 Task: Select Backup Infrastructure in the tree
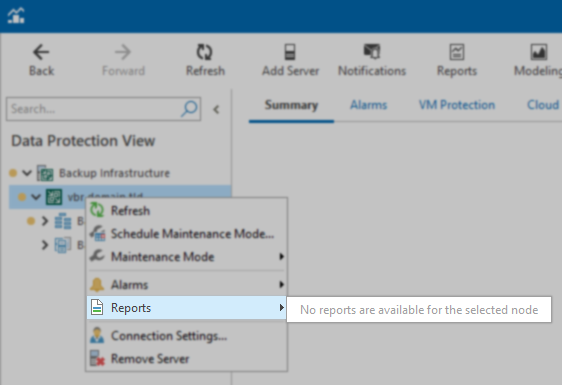(114, 173)
